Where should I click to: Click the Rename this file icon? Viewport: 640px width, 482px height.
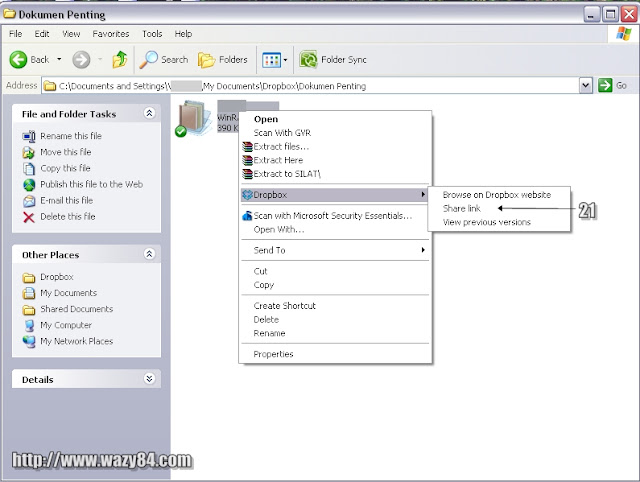coord(29,136)
